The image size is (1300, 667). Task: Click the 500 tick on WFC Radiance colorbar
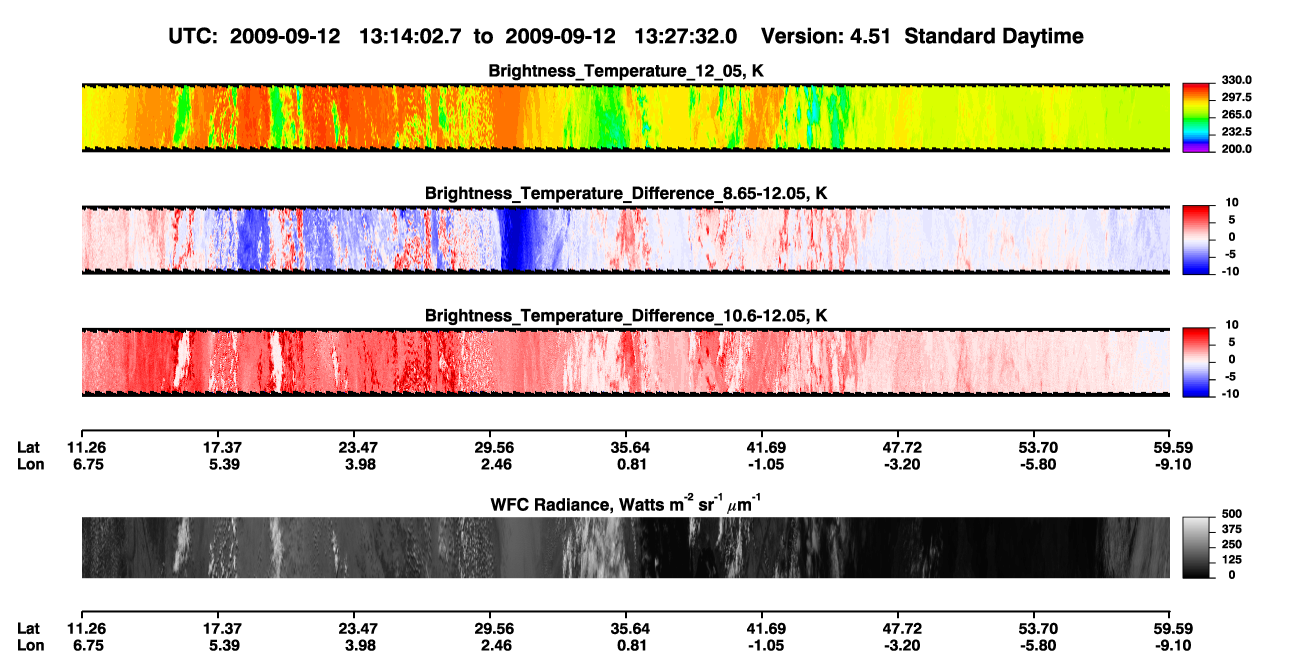[1233, 515]
